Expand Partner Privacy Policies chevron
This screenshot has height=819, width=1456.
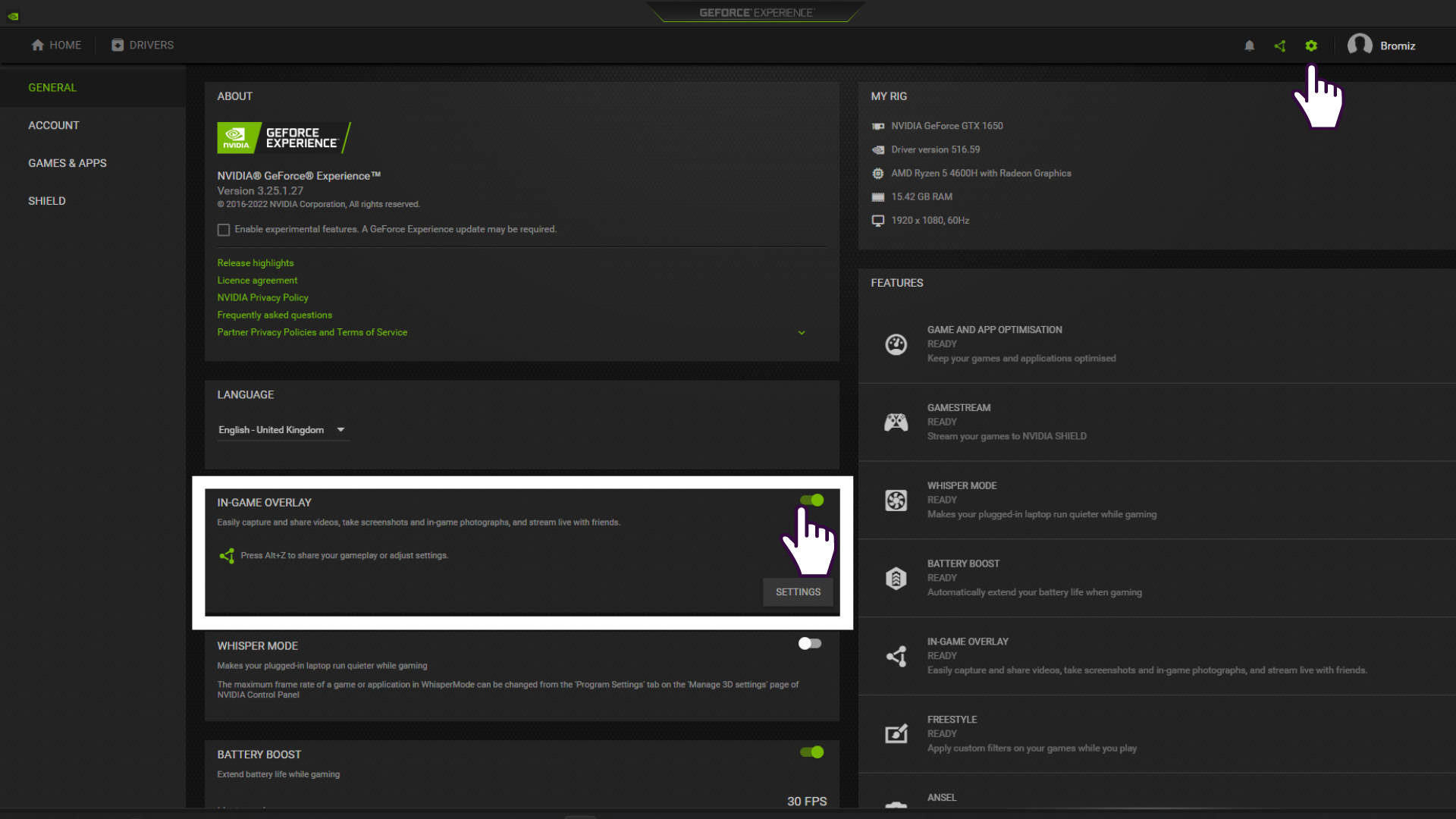pos(802,333)
